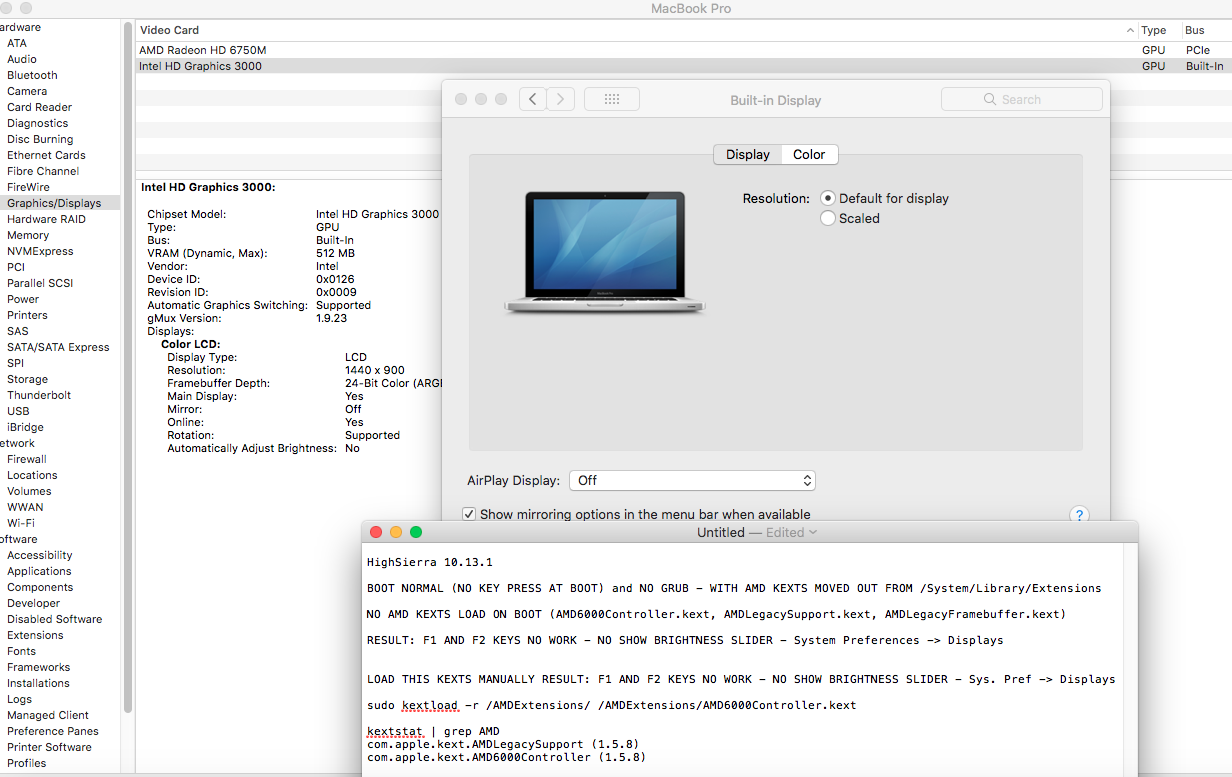Select Ethernet Cards in the sidebar
The height and width of the screenshot is (777, 1232).
46,155
